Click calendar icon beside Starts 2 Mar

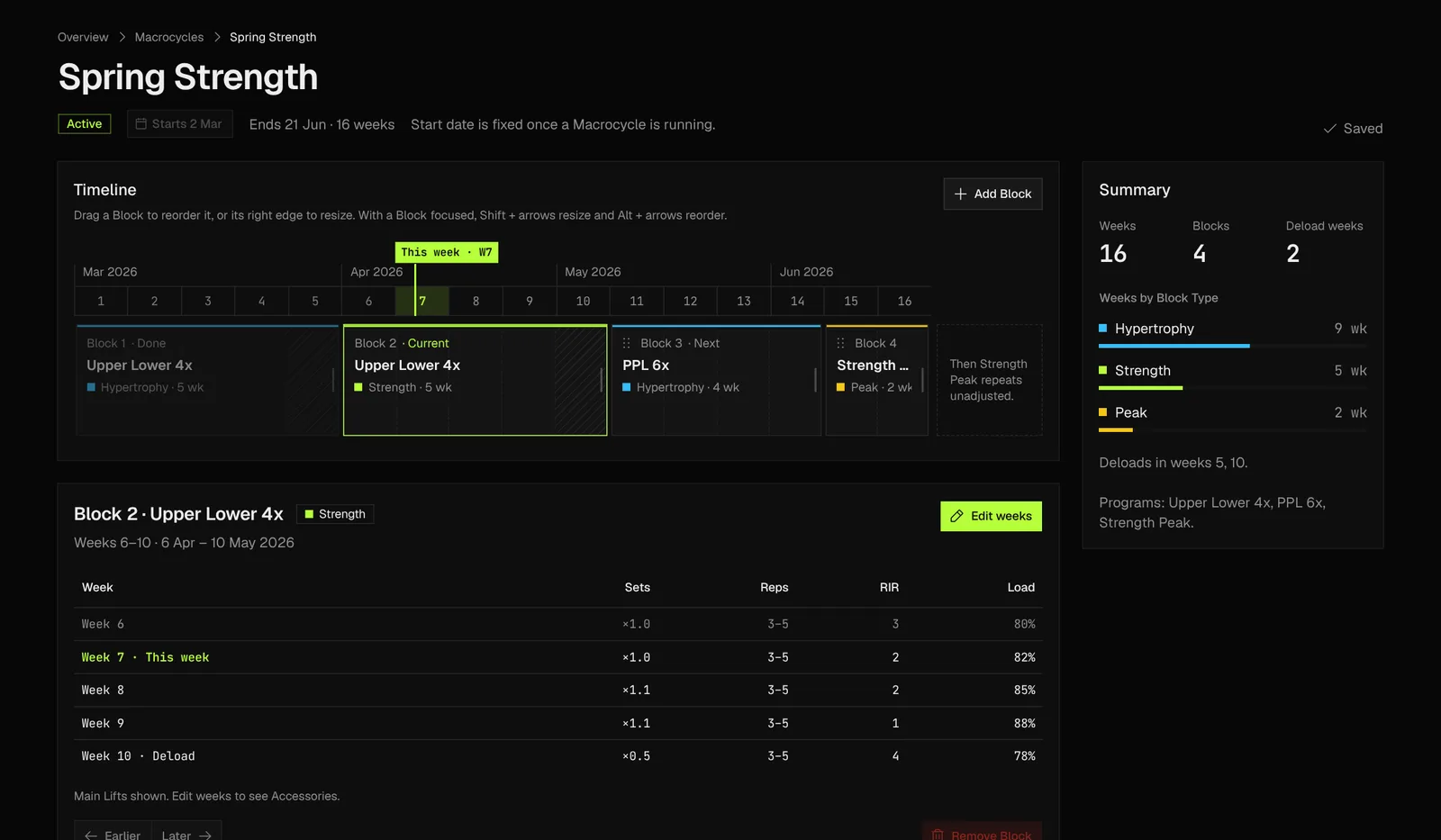tap(140, 123)
